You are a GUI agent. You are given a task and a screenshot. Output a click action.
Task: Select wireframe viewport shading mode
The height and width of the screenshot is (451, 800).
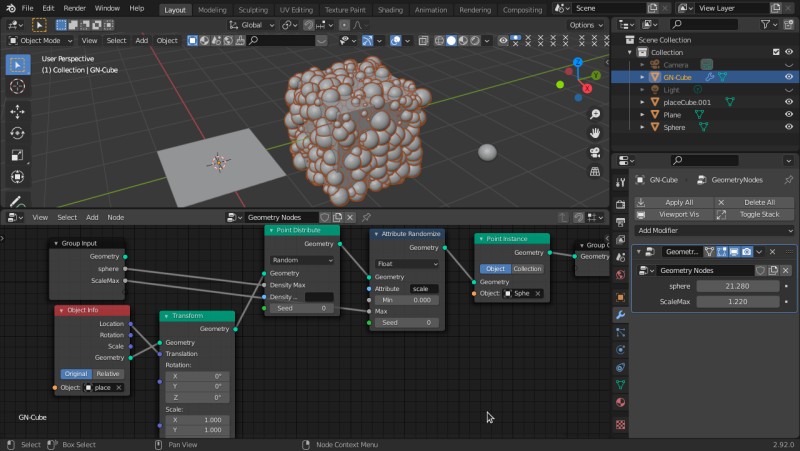(439, 40)
